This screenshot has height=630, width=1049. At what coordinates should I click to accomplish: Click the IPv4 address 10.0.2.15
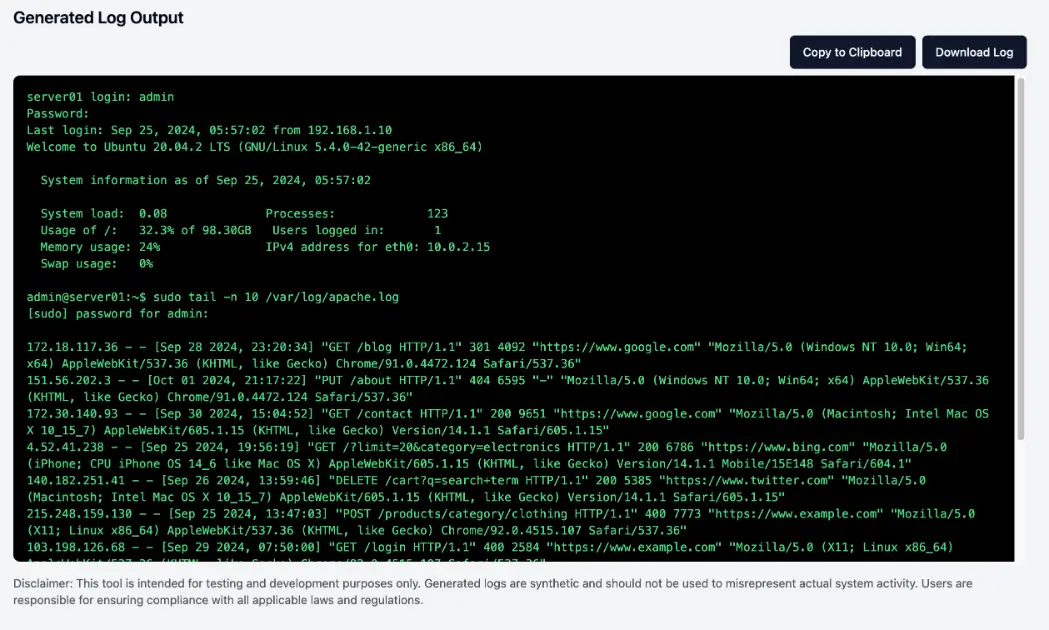458,246
